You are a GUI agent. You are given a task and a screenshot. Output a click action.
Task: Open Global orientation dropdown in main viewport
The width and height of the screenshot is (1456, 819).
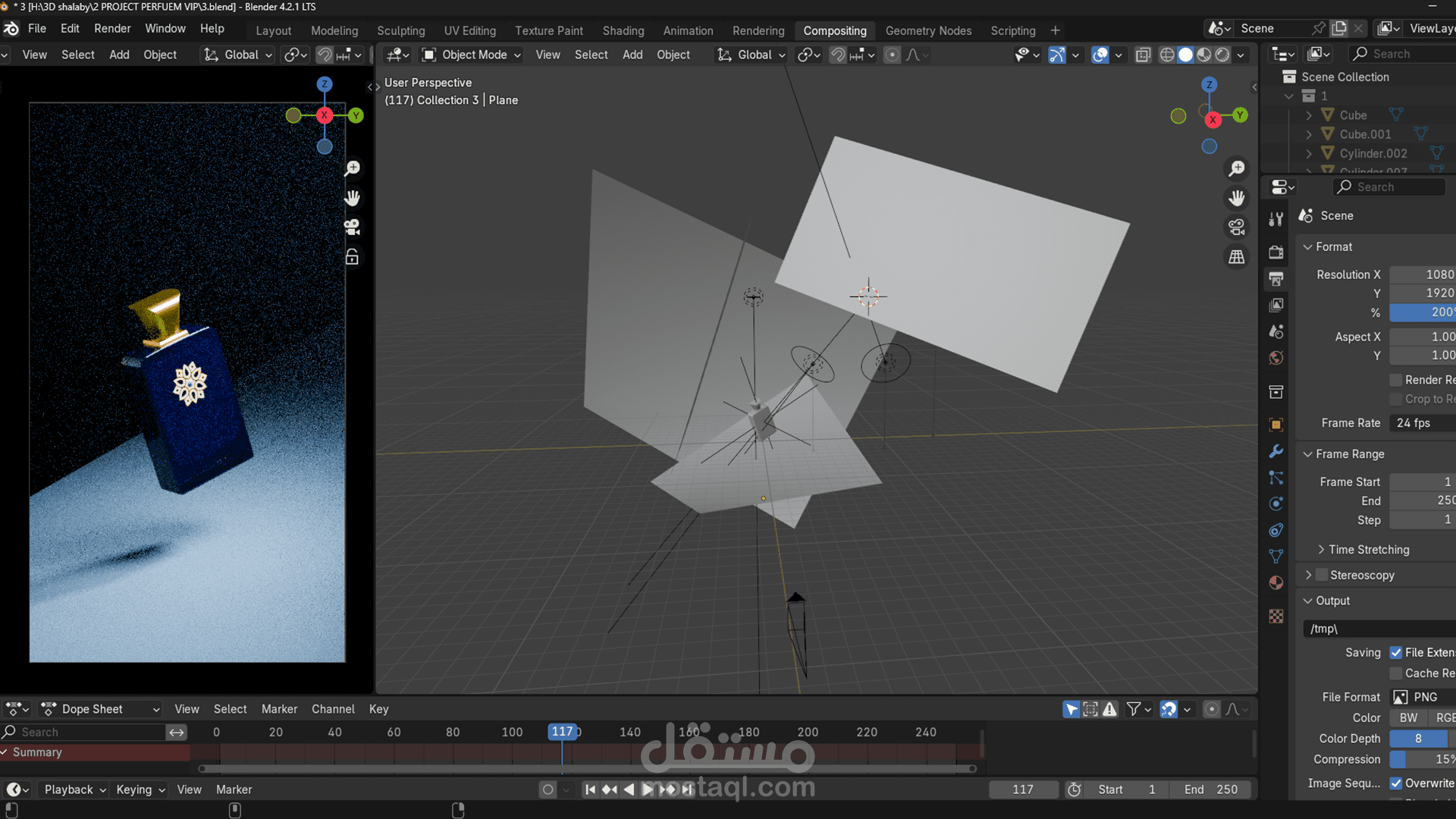coord(751,55)
